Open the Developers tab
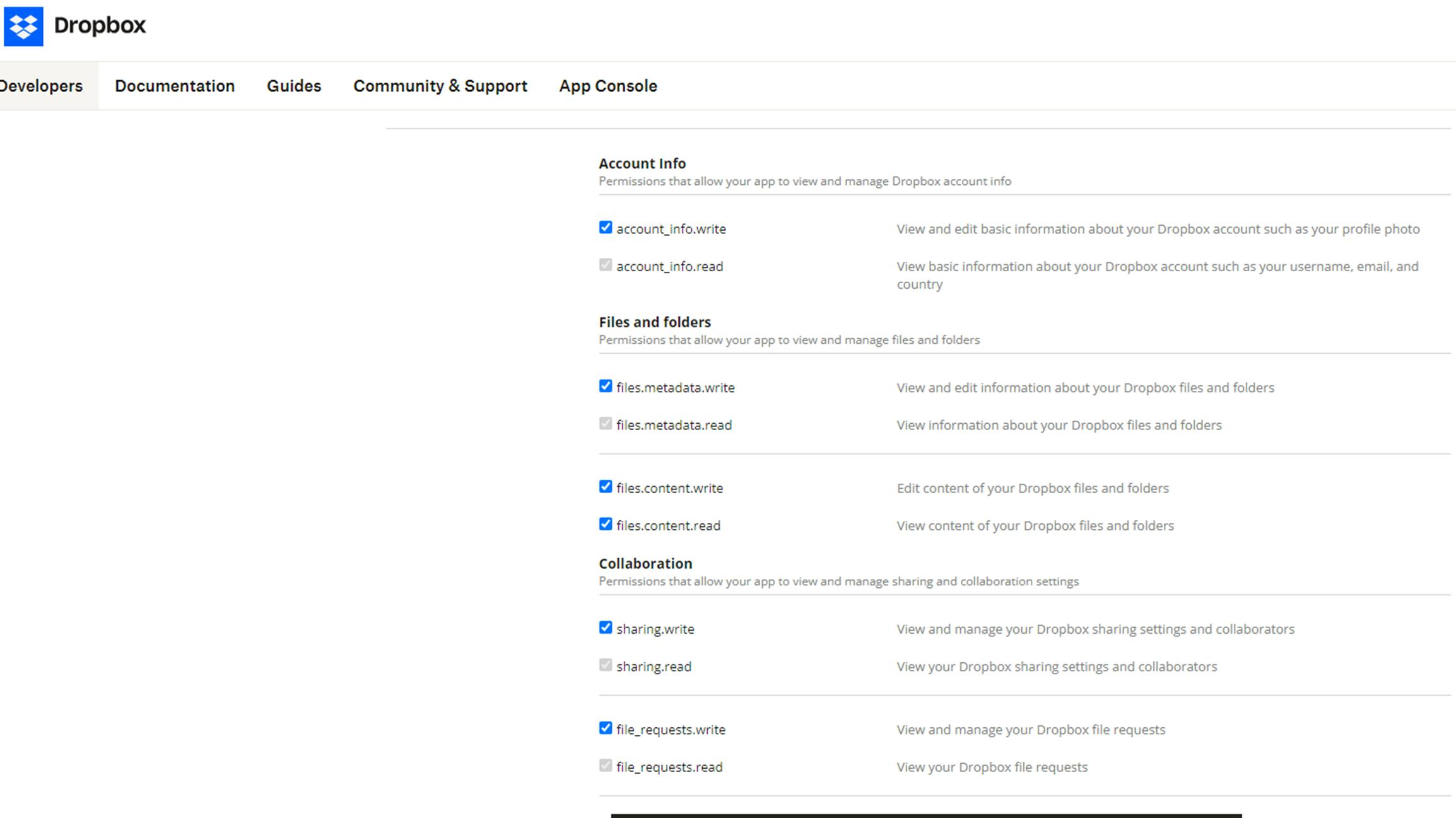 pos(42,86)
